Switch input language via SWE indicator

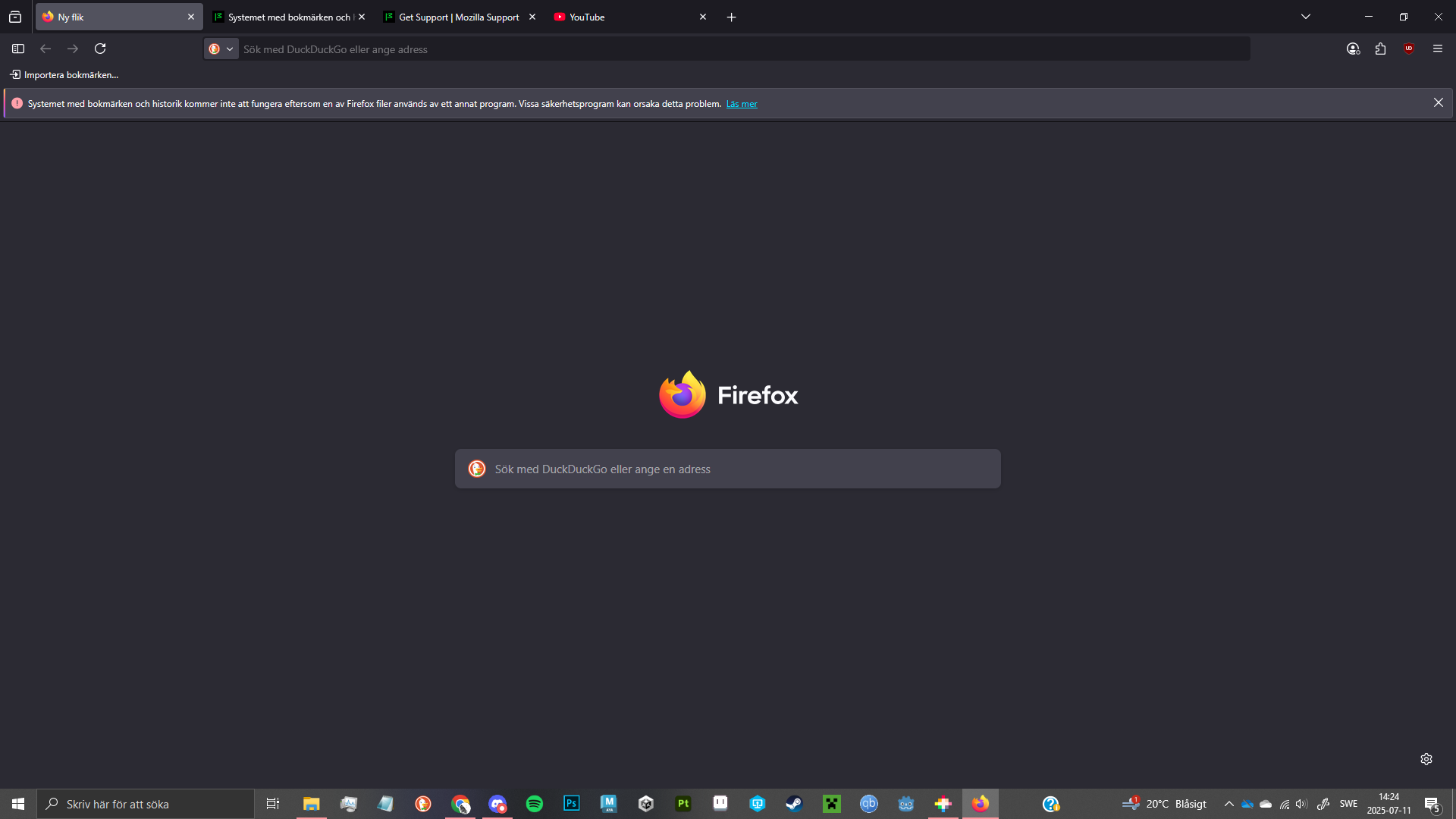click(1348, 804)
